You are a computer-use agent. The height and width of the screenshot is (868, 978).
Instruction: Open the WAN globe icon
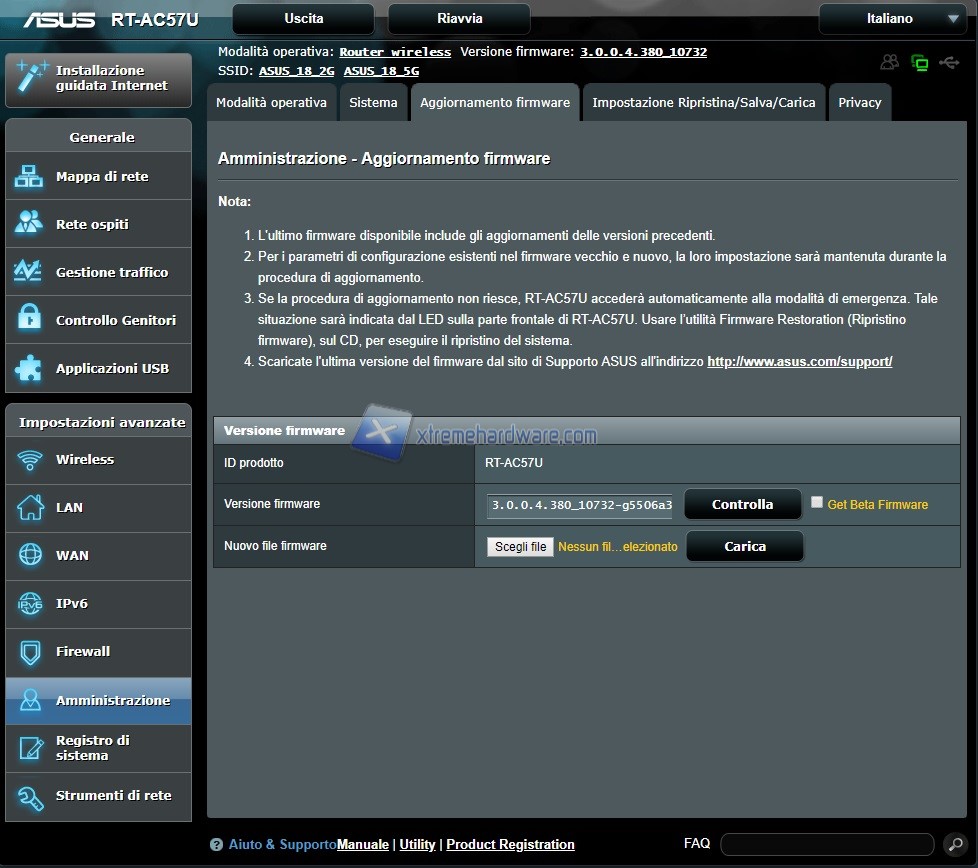[29, 556]
